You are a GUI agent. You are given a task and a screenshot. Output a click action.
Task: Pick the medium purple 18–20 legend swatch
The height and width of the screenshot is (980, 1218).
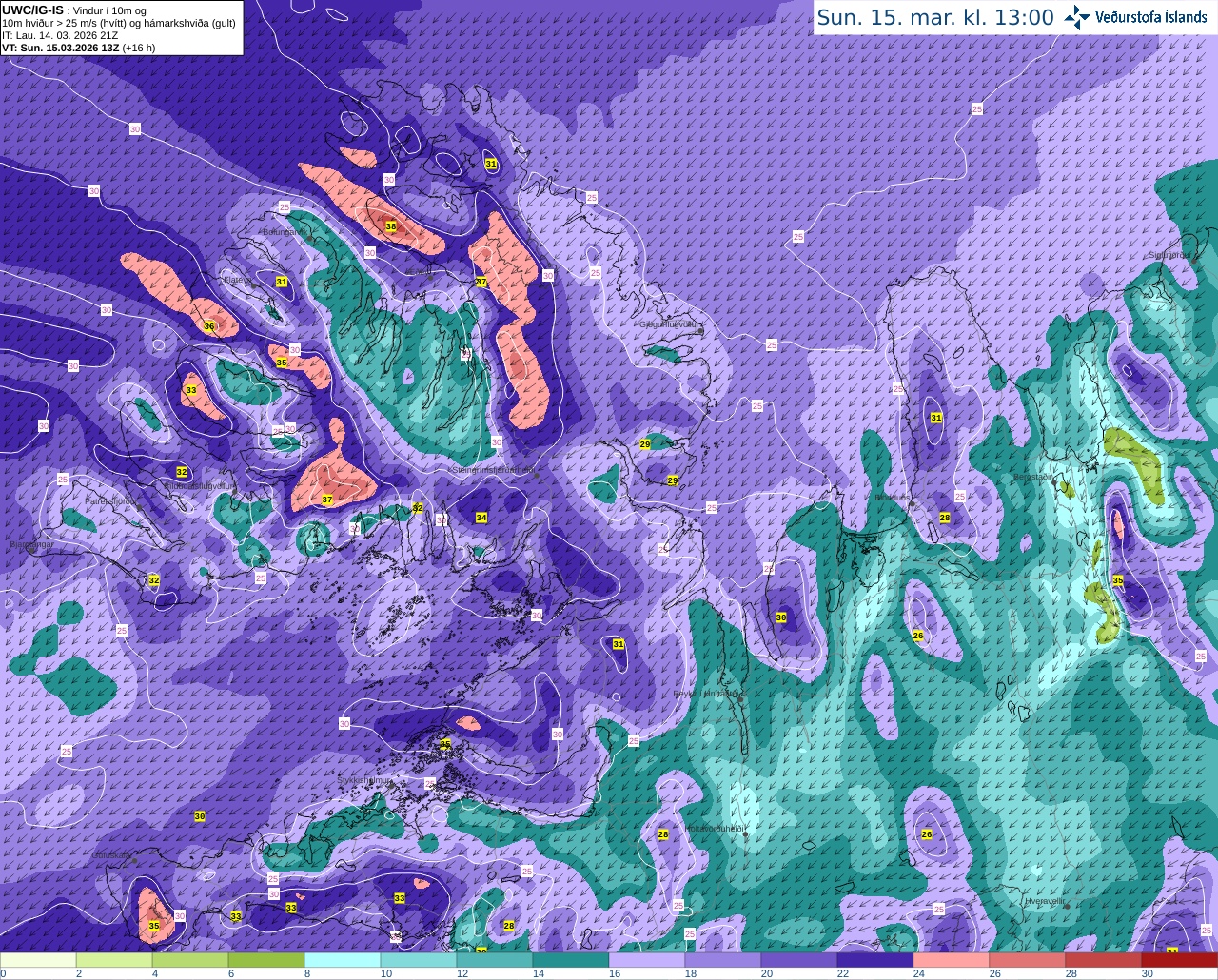[723, 960]
